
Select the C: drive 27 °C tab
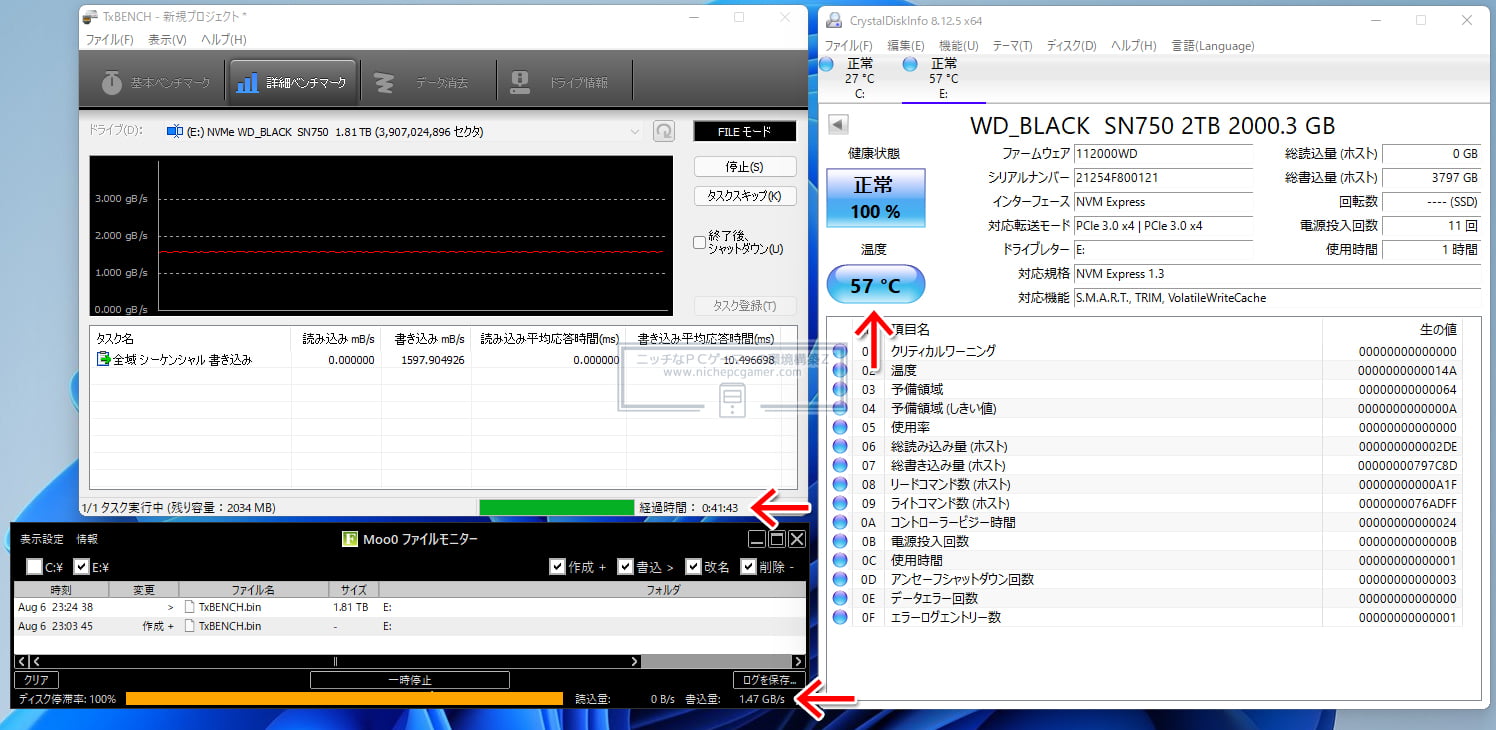[x=859, y=78]
